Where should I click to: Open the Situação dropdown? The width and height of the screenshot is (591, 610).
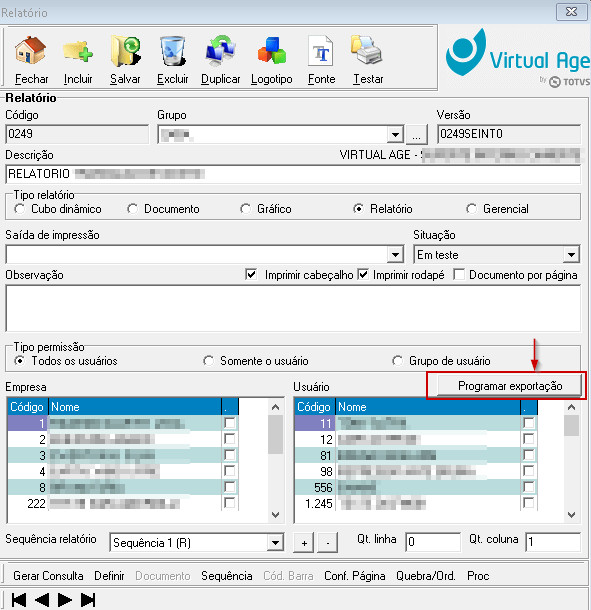click(x=571, y=255)
